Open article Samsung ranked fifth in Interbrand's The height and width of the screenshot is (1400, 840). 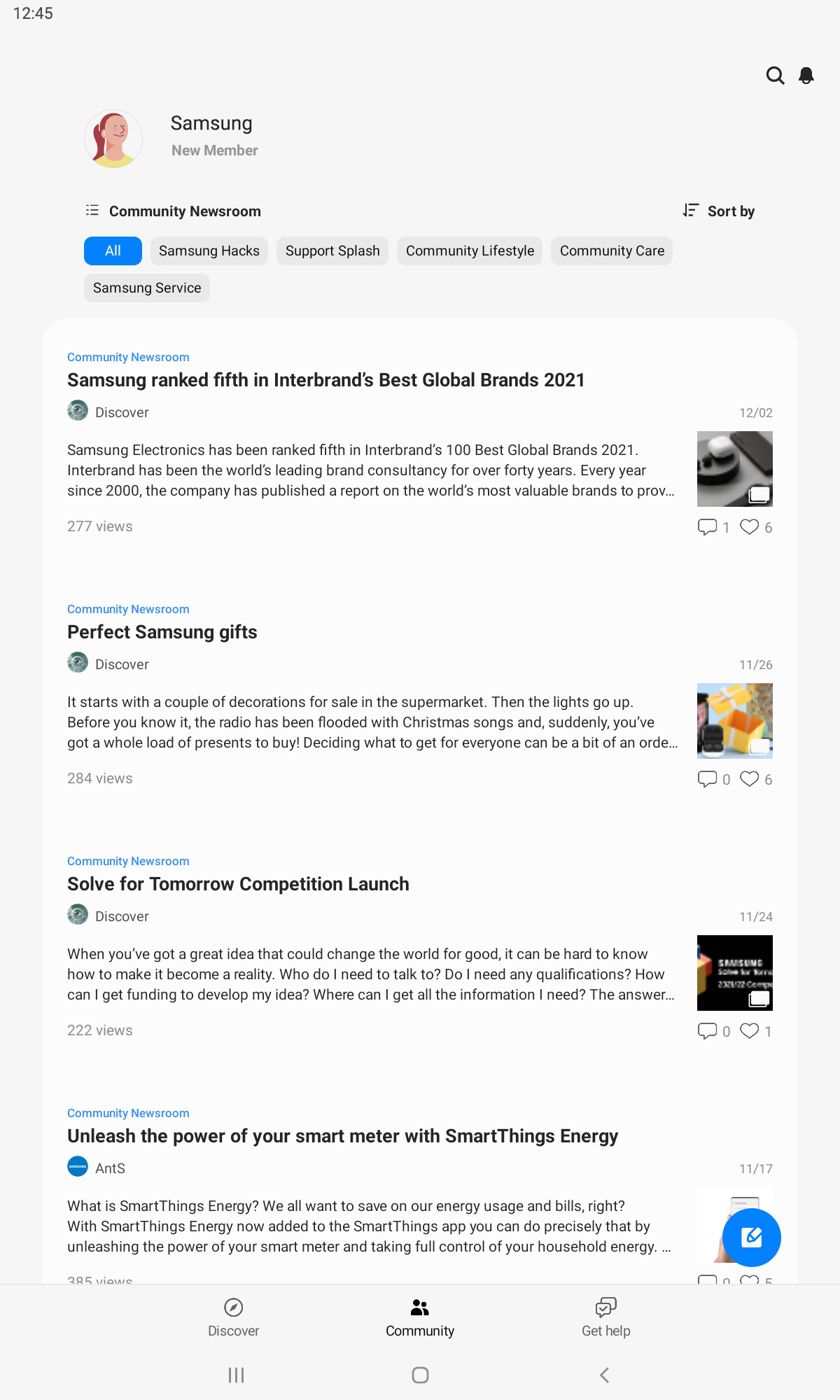click(326, 380)
